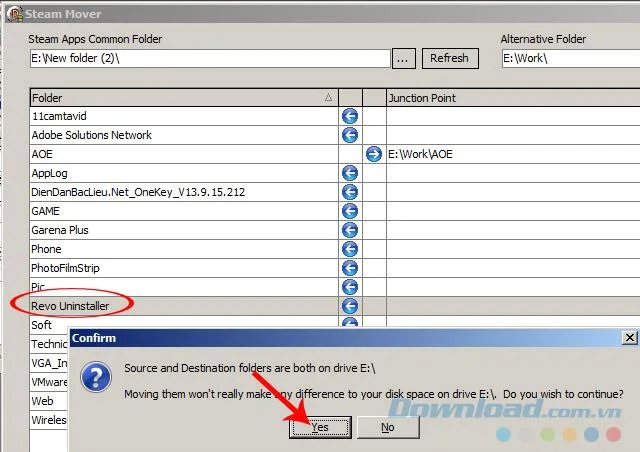Click move arrow for Revo Uninstaller folder
Viewport: 640px width, 452px height.
point(350,306)
